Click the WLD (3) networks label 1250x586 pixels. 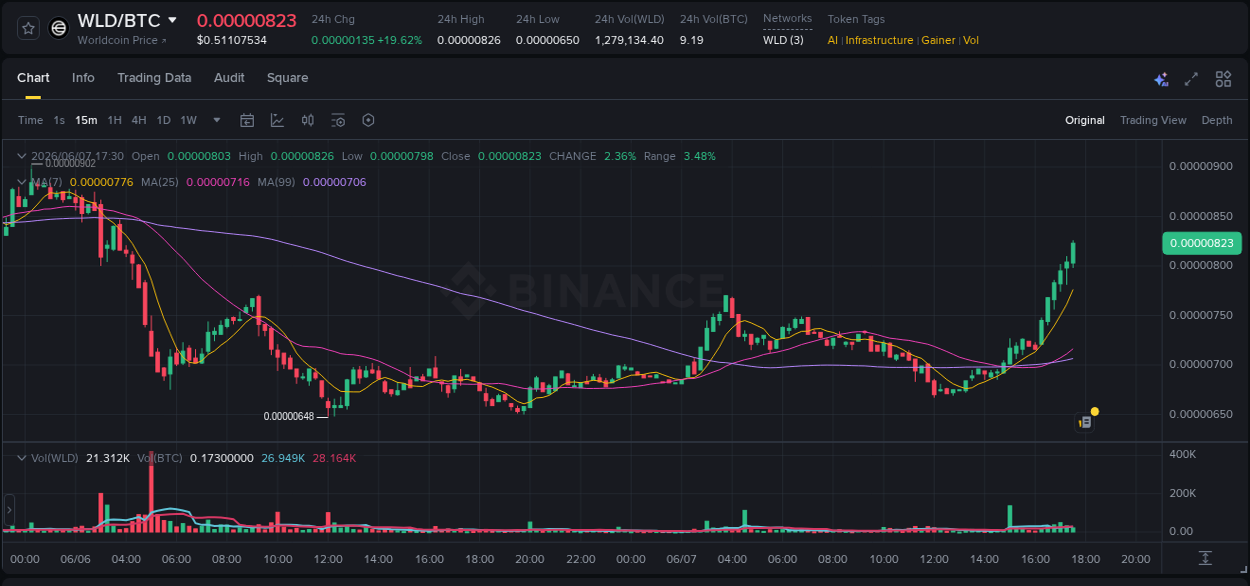tap(783, 40)
